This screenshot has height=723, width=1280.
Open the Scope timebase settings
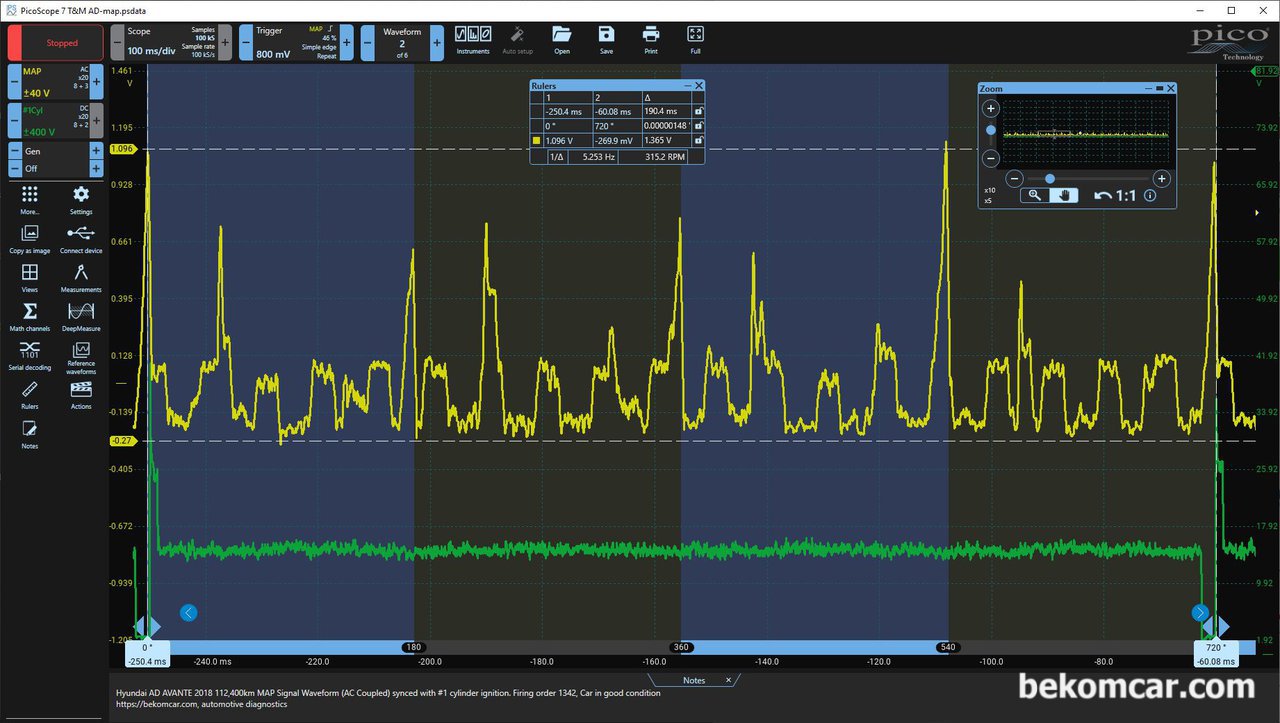tap(171, 43)
